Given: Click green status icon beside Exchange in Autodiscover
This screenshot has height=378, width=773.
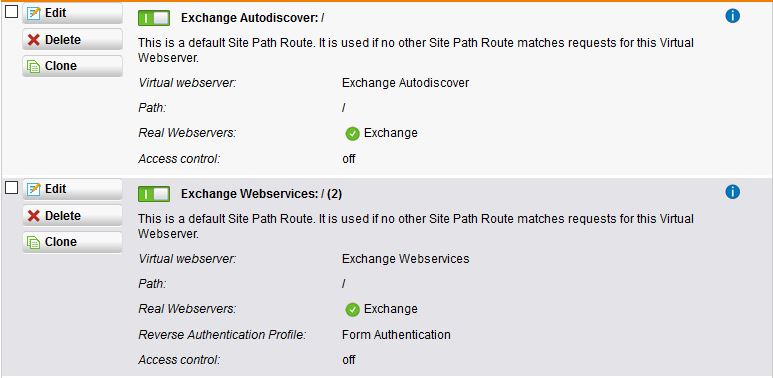Looking at the screenshot, I should (352, 134).
